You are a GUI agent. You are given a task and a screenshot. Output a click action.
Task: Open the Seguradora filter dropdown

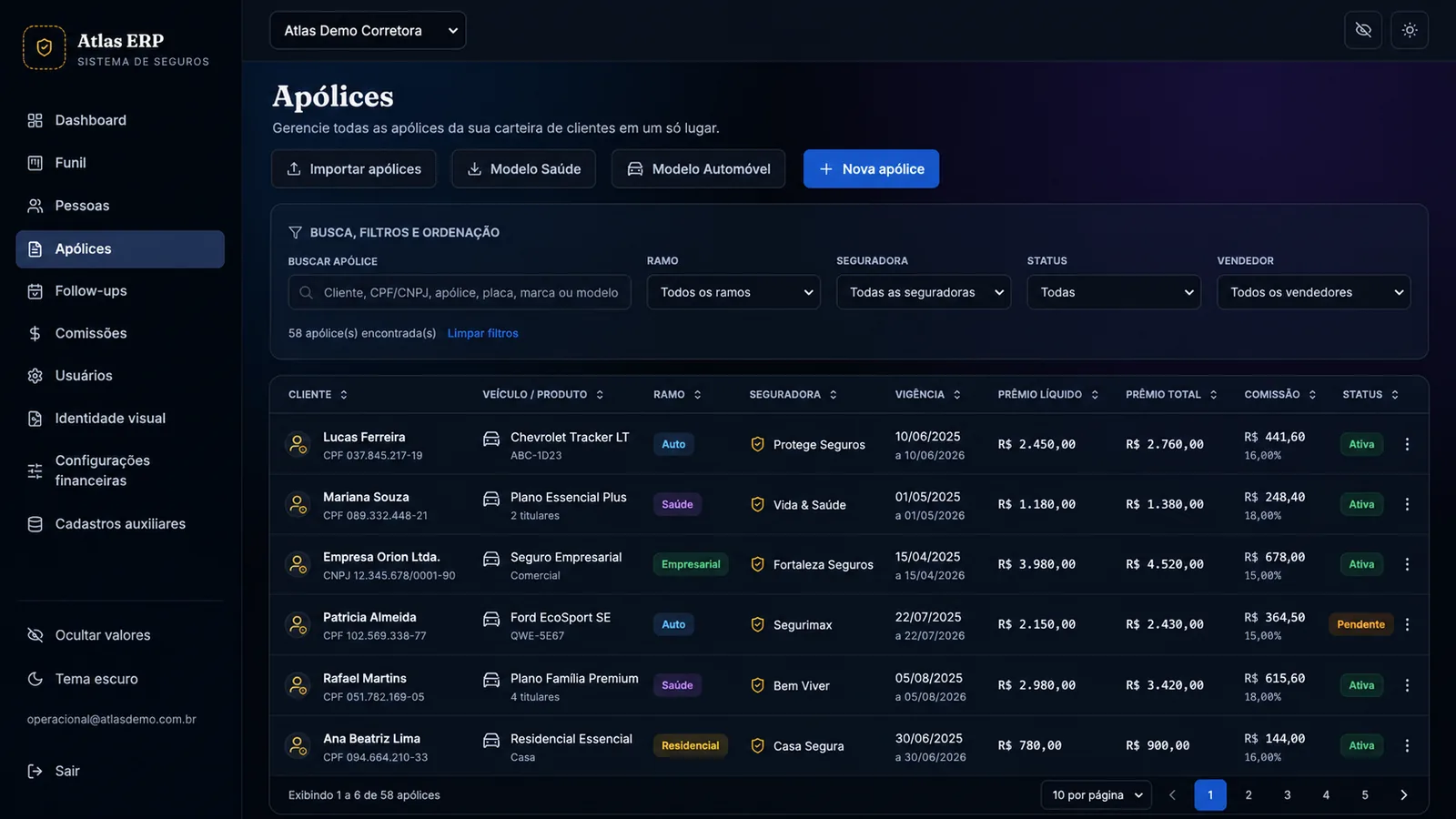click(924, 292)
